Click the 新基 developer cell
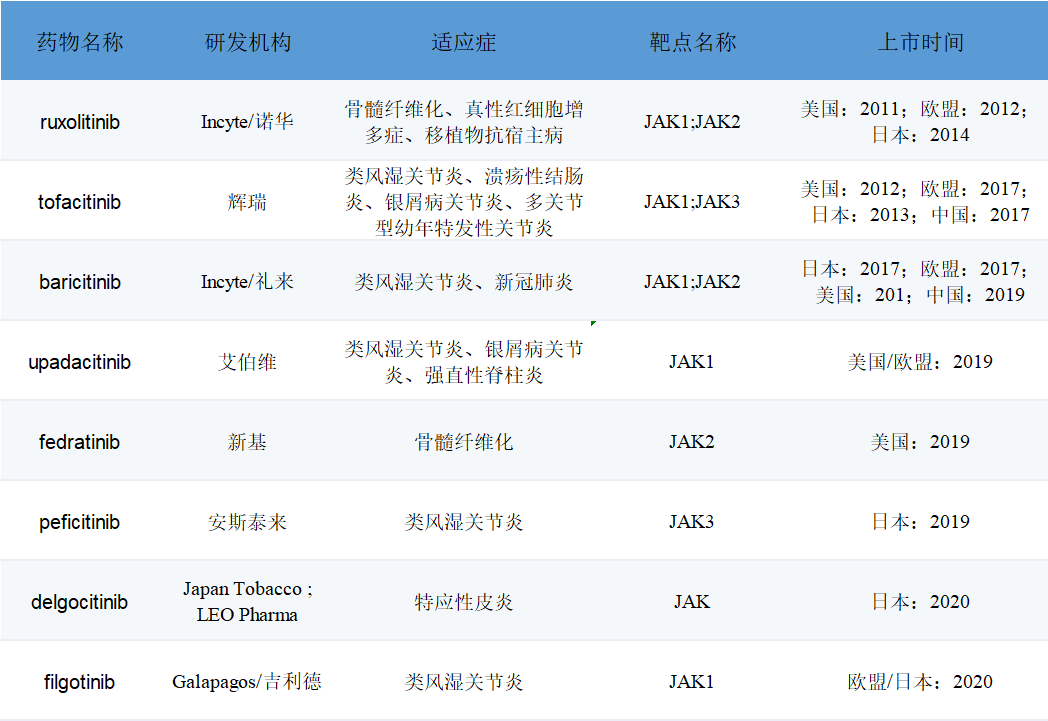Viewport: 1048px width, 721px height. [247, 442]
